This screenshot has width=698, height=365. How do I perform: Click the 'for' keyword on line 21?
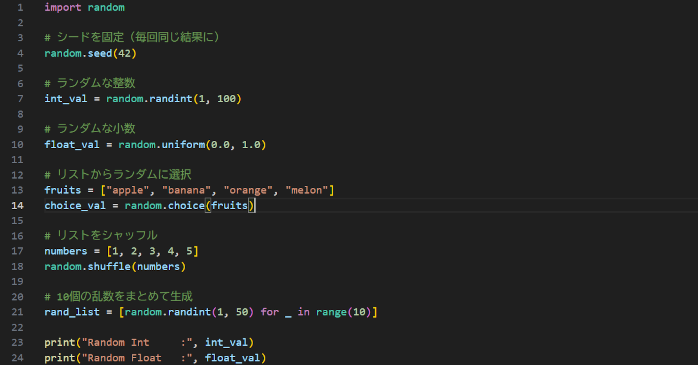270,312
